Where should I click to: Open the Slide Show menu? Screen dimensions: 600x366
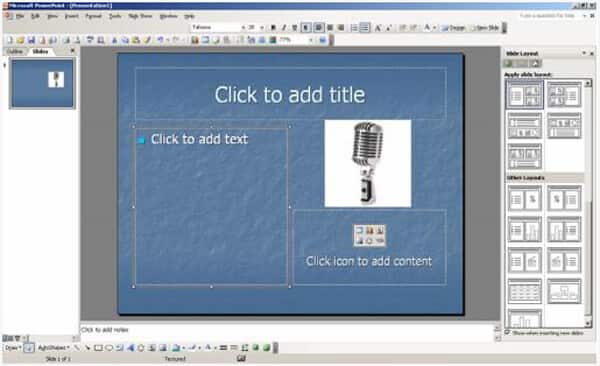tap(140, 16)
